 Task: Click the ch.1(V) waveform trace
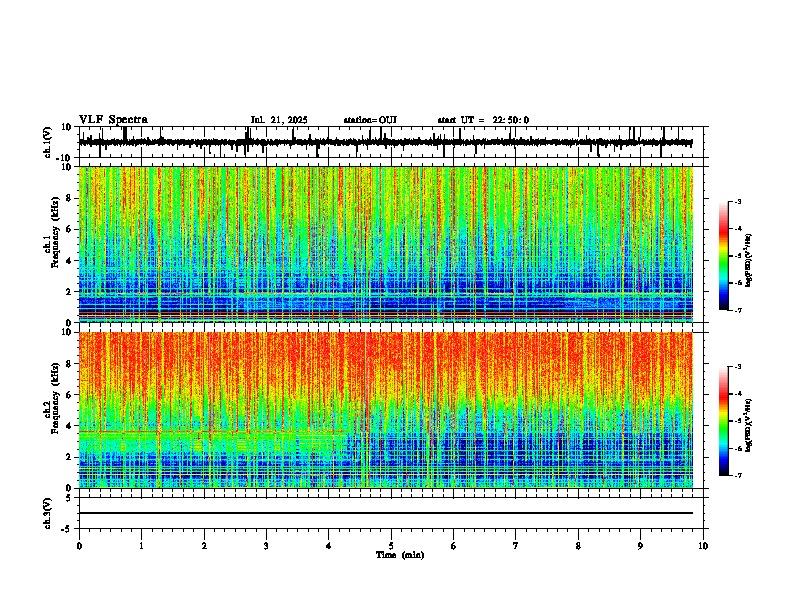point(385,142)
